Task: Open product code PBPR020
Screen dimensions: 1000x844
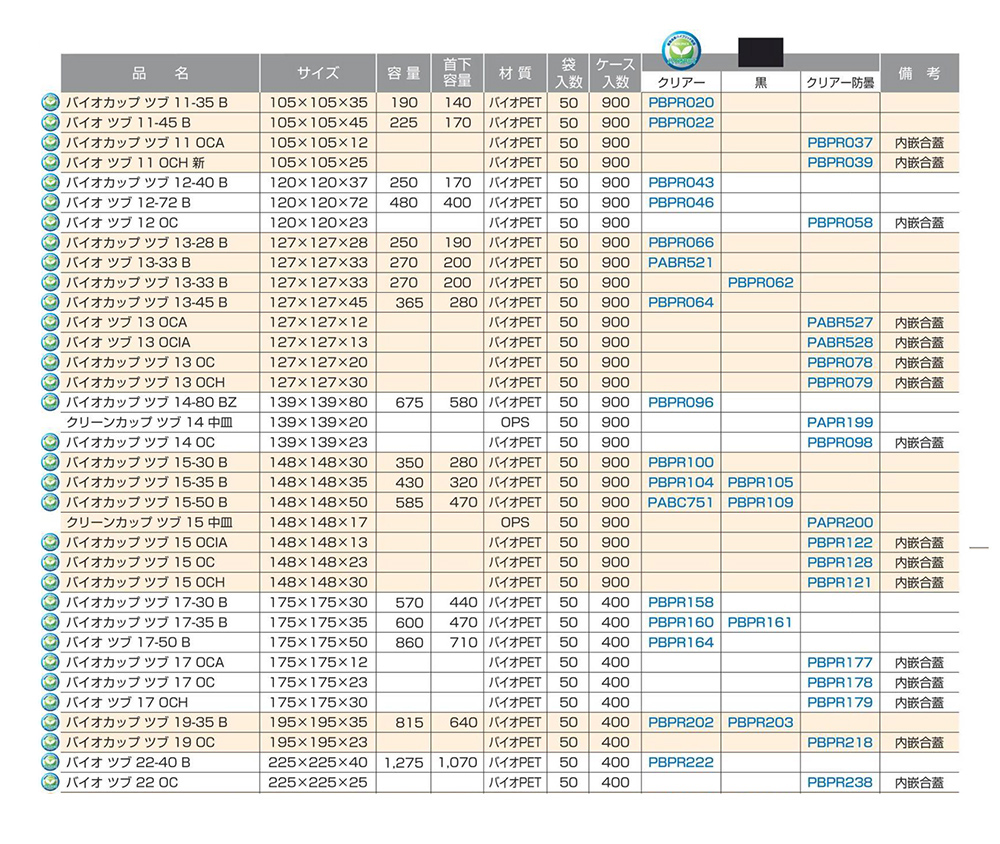Action: (x=681, y=102)
